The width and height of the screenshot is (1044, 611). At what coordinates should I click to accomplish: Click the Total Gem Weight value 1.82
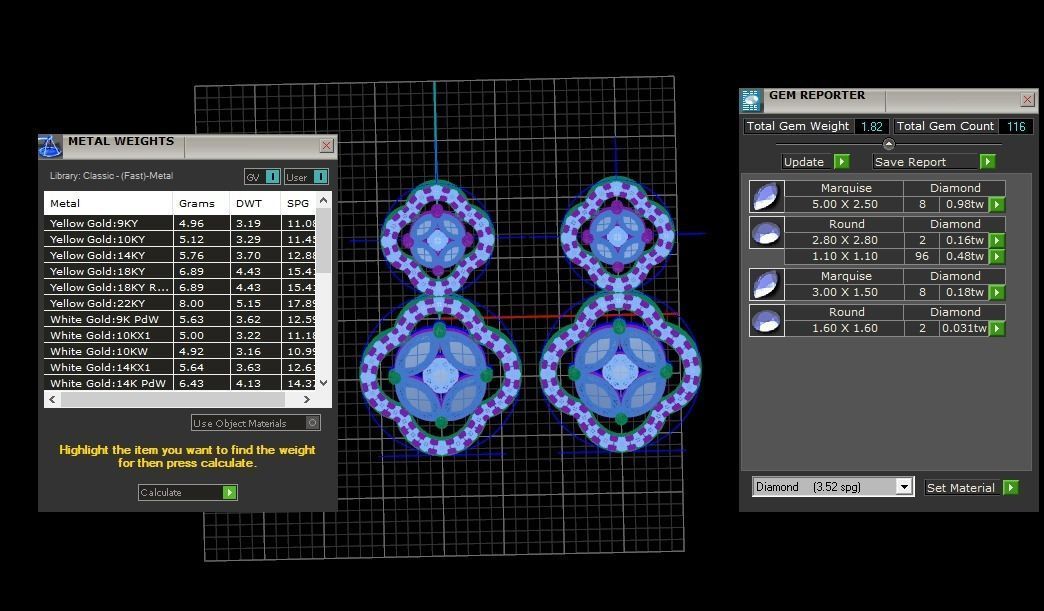click(x=872, y=126)
